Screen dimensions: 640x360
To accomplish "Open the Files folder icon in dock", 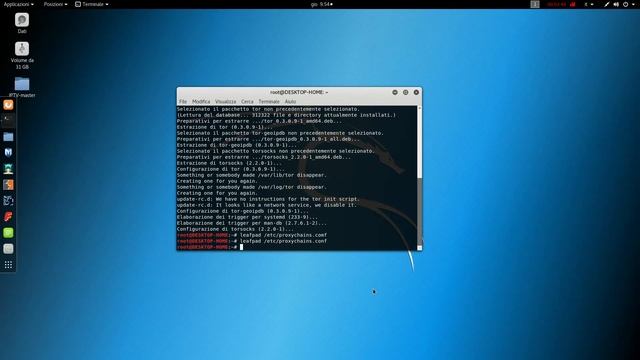I will point(8,136).
